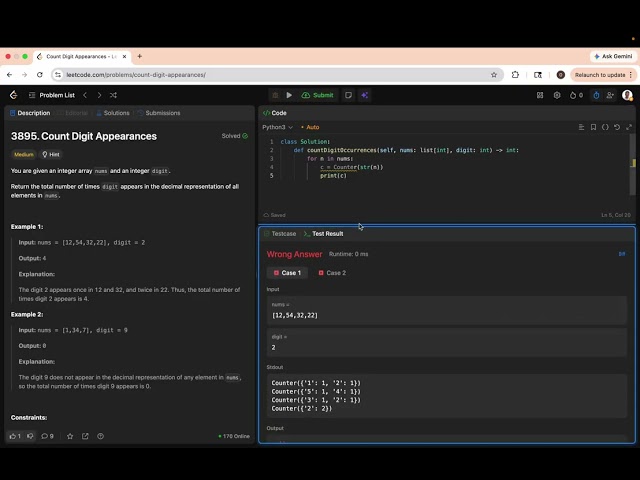Select Case 2 result
The height and width of the screenshot is (480, 640).
click(332, 273)
